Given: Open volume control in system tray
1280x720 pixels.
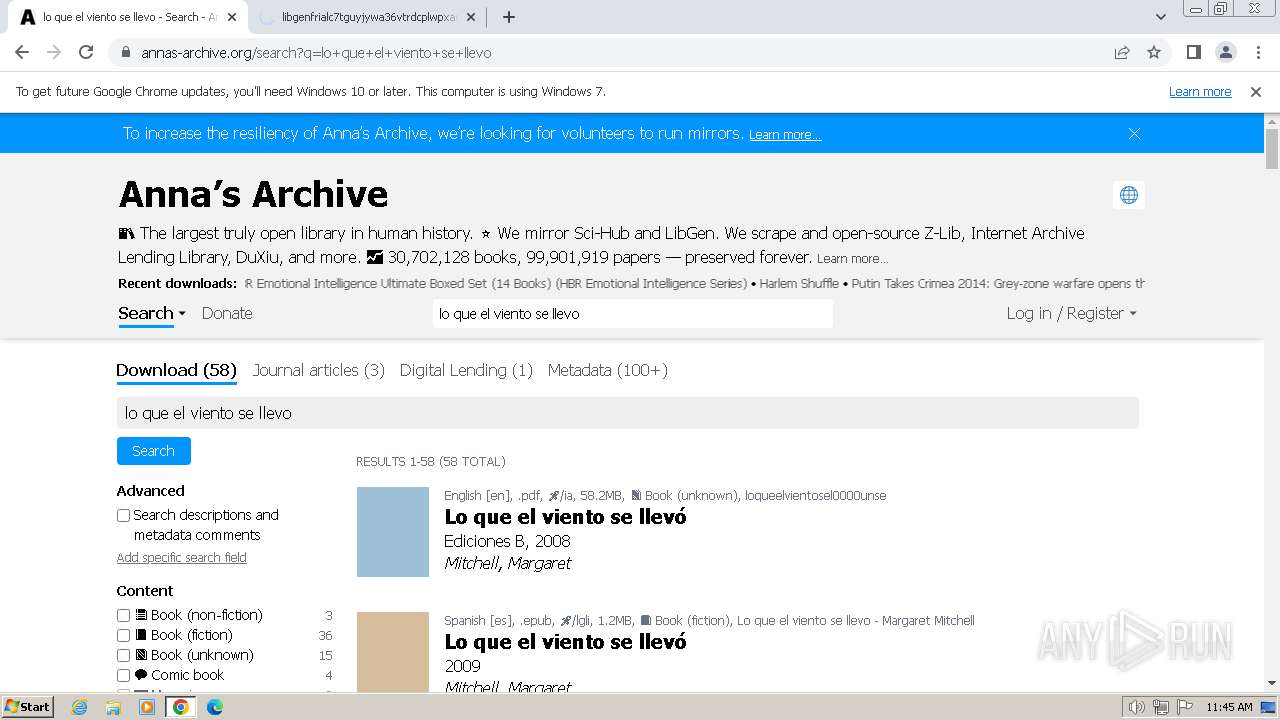Looking at the screenshot, I should click(1137, 707).
